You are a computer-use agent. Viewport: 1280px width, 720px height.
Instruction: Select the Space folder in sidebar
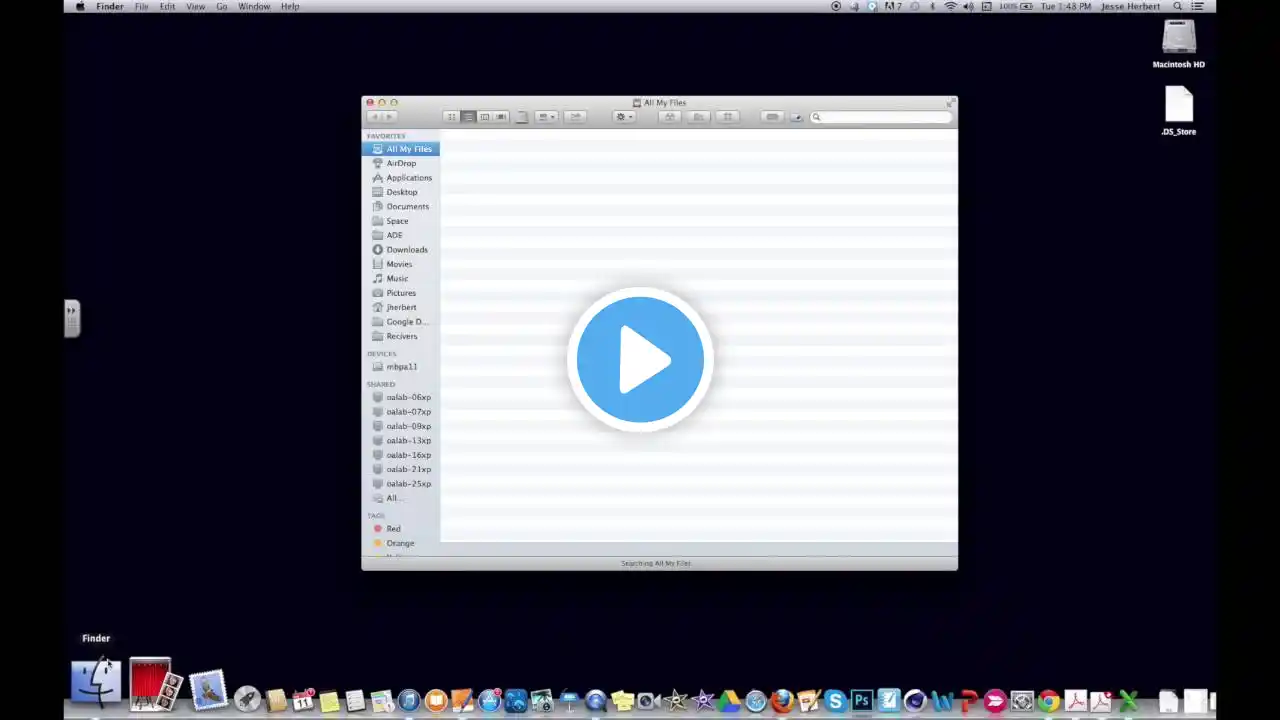401,221
